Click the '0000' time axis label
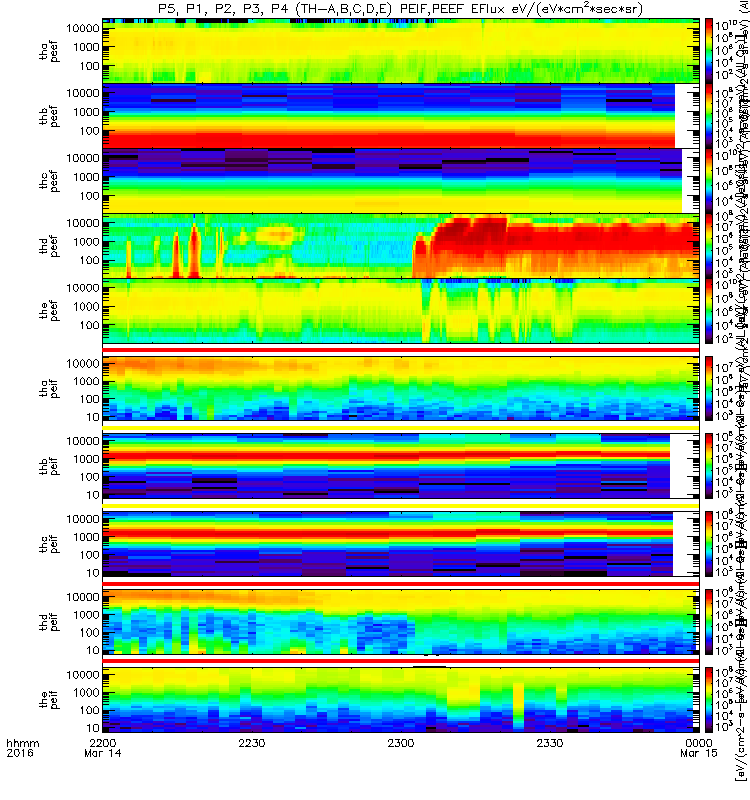750x800 pixels. (698, 743)
